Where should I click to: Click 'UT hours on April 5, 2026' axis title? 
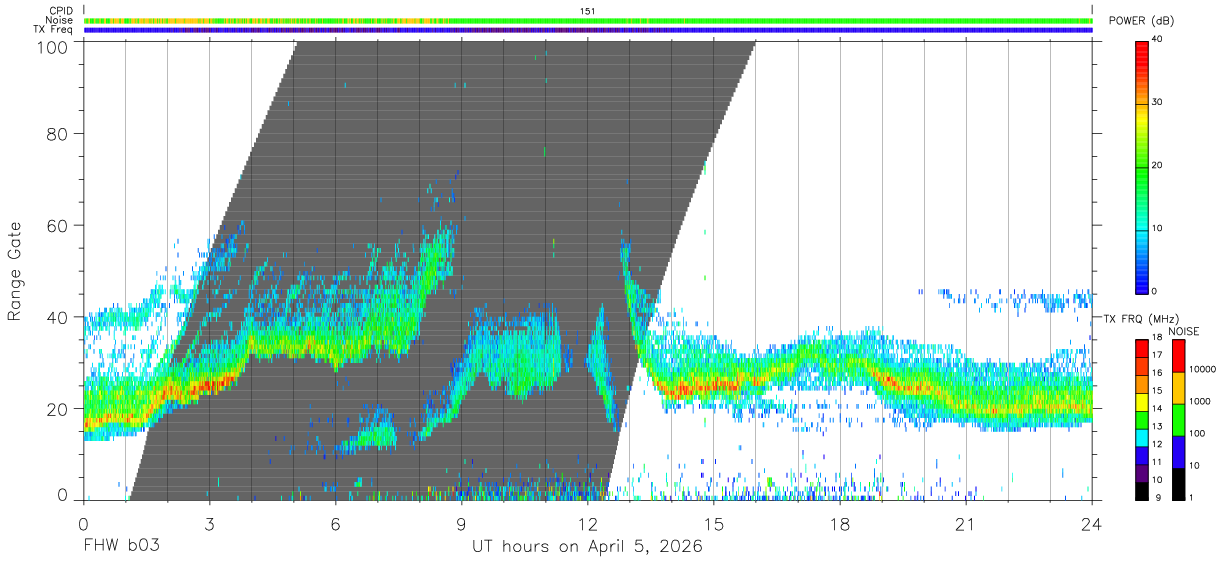pos(587,547)
